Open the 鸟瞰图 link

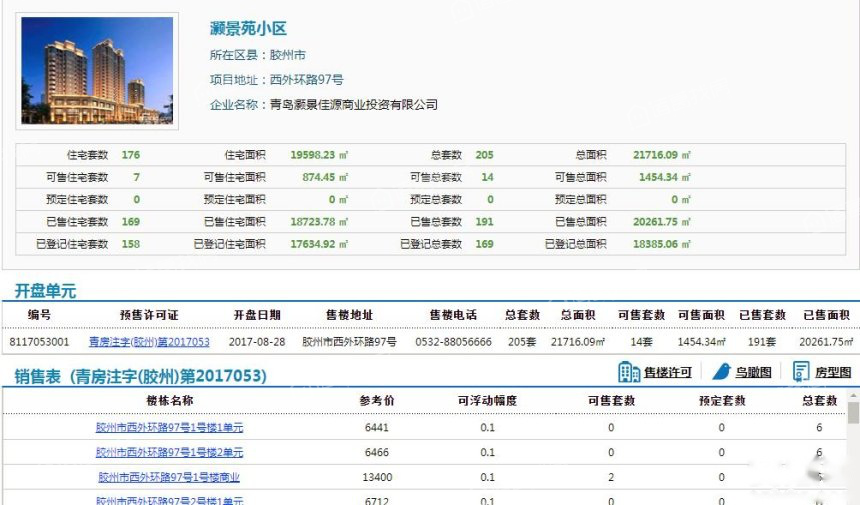pyautogui.click(x=753, y=373)
